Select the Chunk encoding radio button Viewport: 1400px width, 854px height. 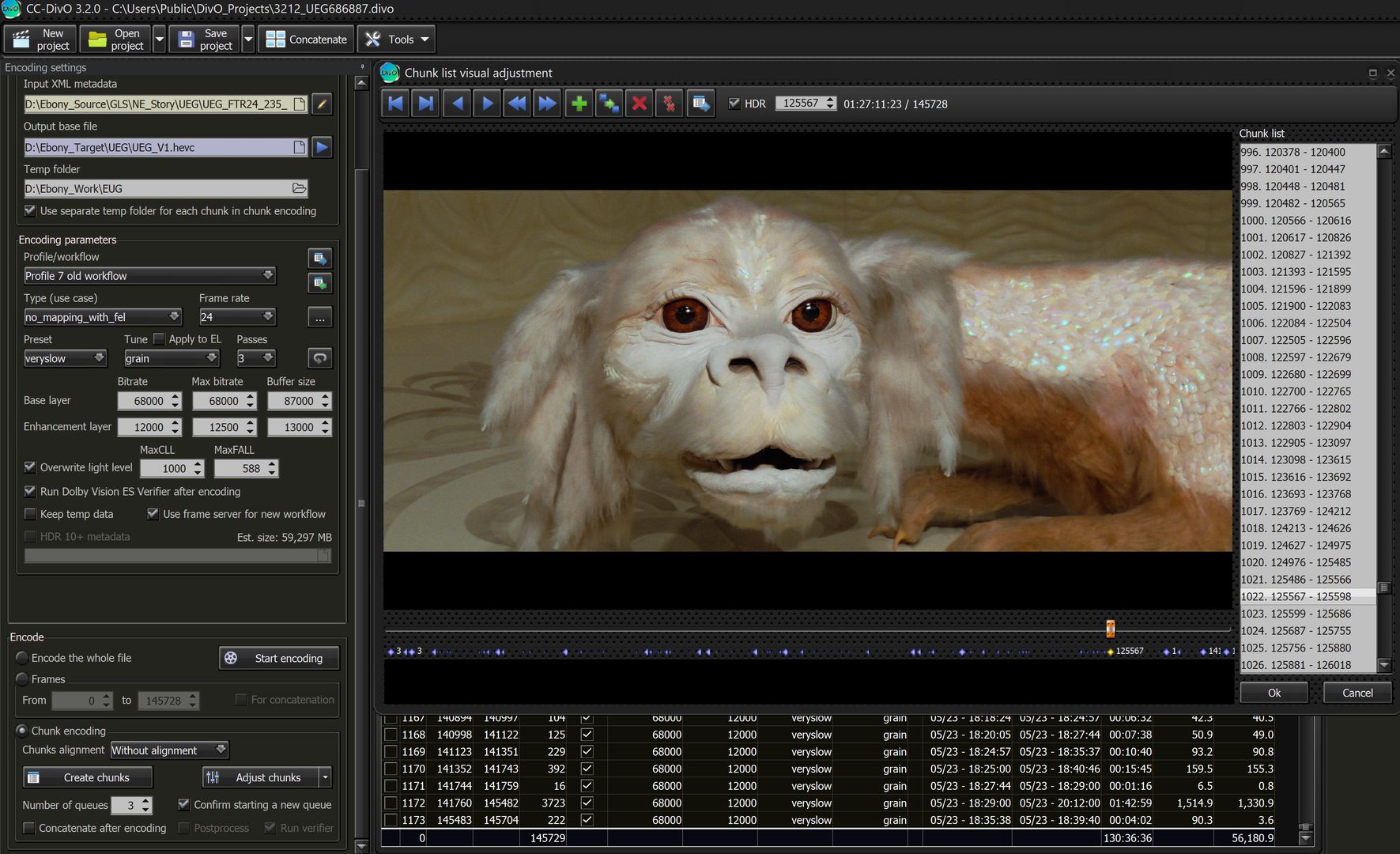click(22, 731)
